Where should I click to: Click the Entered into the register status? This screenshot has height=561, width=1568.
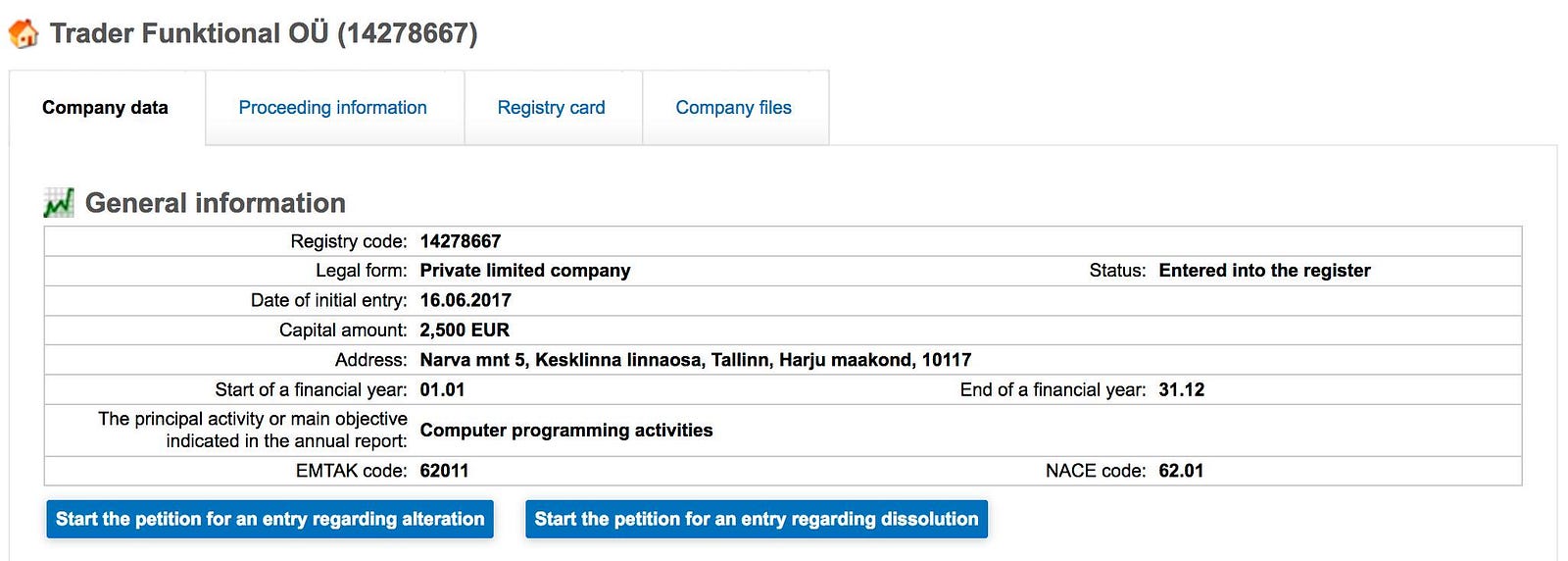point(1264,271)
